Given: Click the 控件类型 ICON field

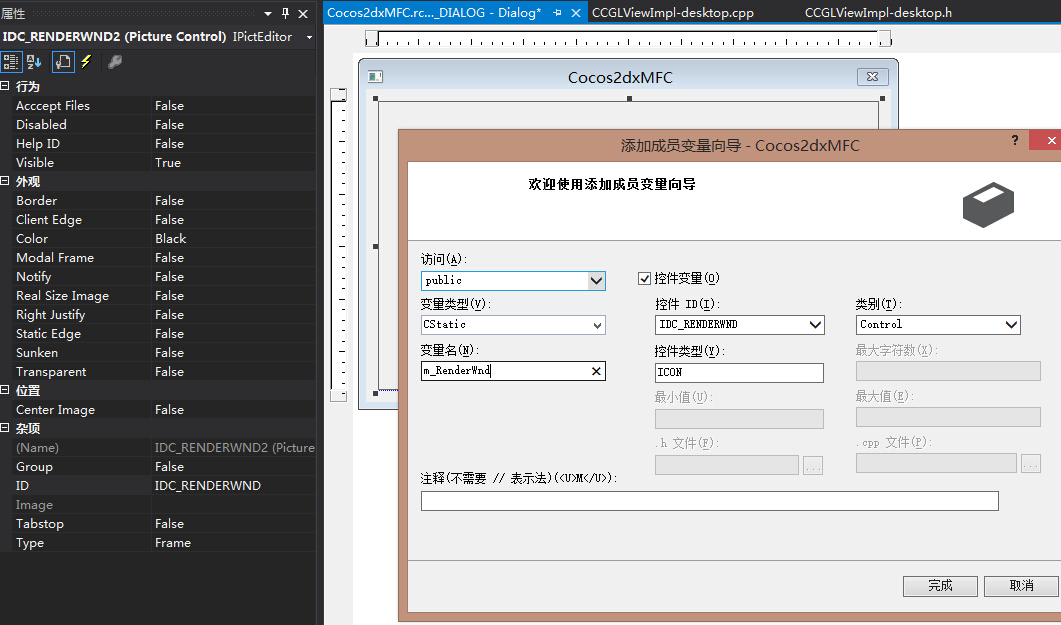Looking at the screenshot, I should pos(739,372).
